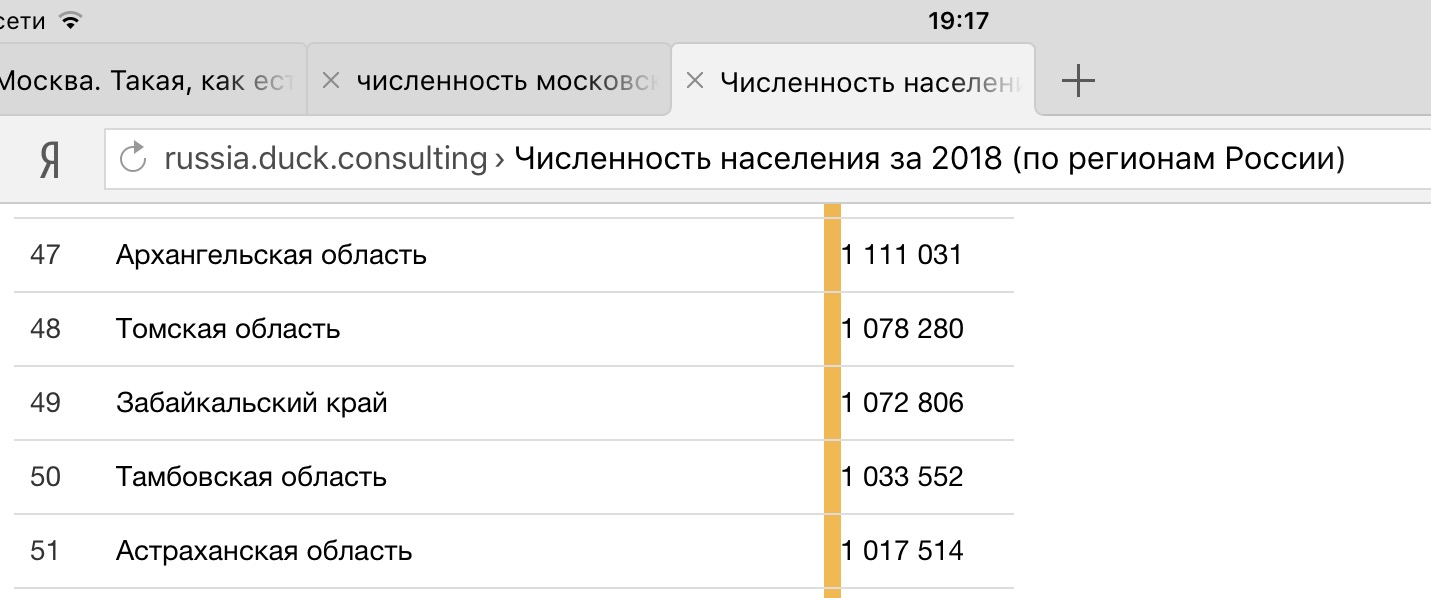
Task: Tap the 19:17 clock in status bar
Action: pos(958,20)
